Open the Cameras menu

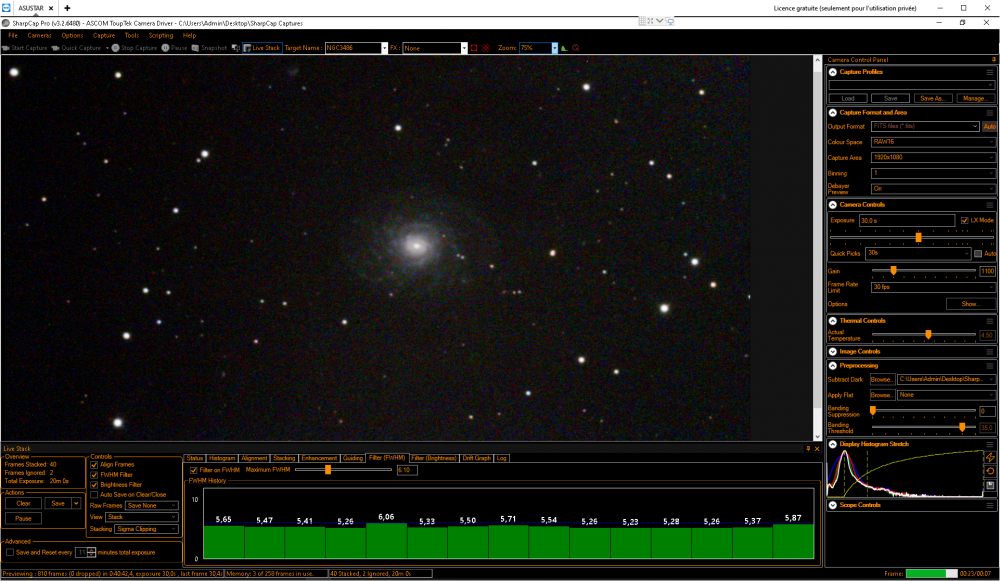(x=40, y=36)
